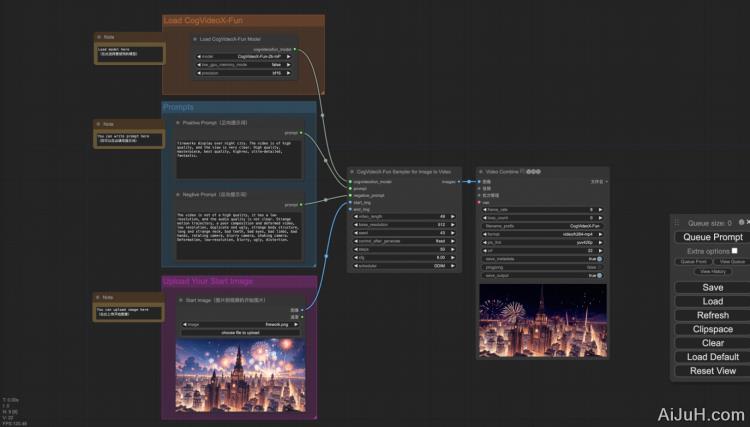Collapse the Positive Prompt node via its dot
This screenshot has width=750, height=427.
tap(177, 122)
